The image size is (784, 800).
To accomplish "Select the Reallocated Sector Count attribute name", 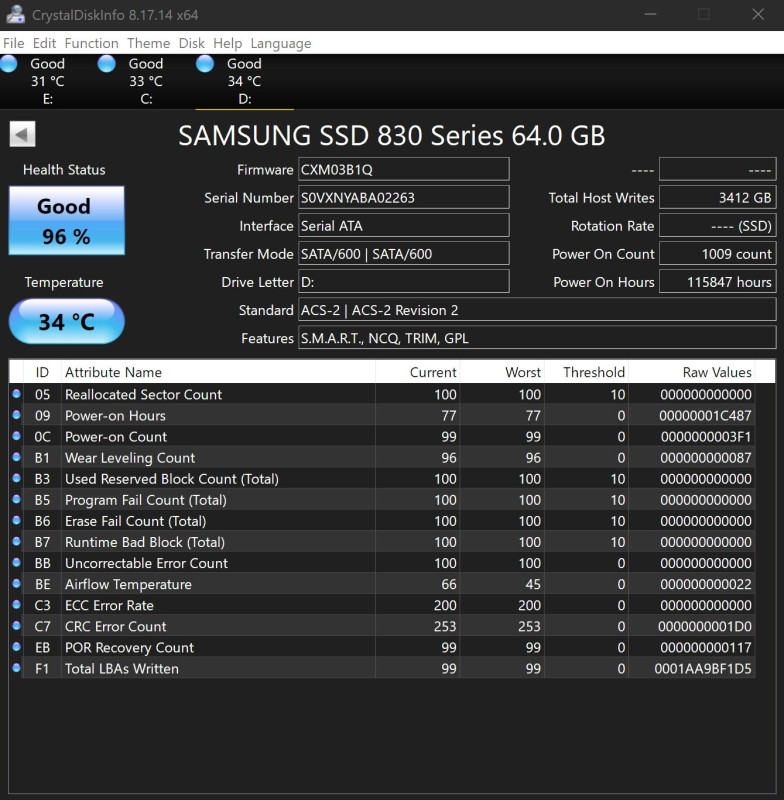I will [x=143, y=394].
